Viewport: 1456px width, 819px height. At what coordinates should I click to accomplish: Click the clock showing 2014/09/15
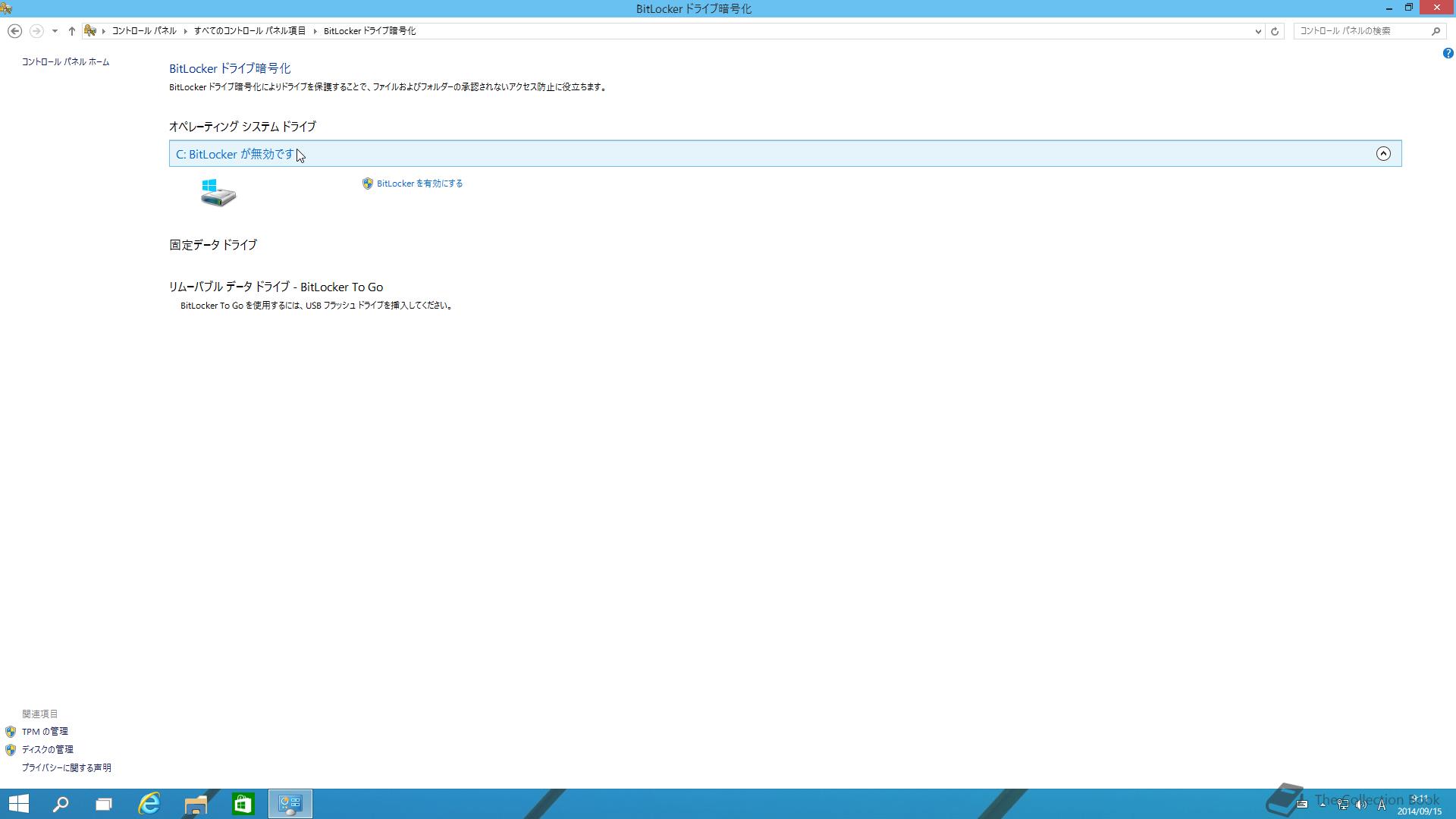point(1419,805)
